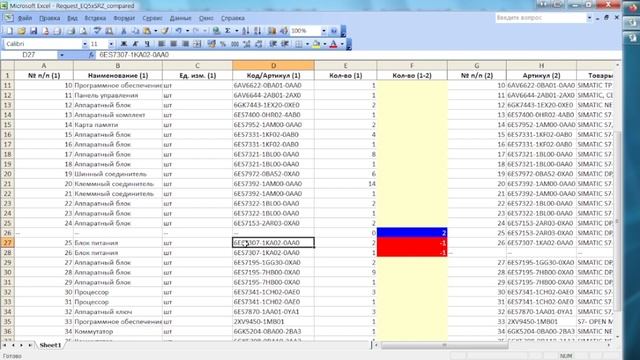Open the Справка menu
Screen dimensions: 640x360
[233, 18]
